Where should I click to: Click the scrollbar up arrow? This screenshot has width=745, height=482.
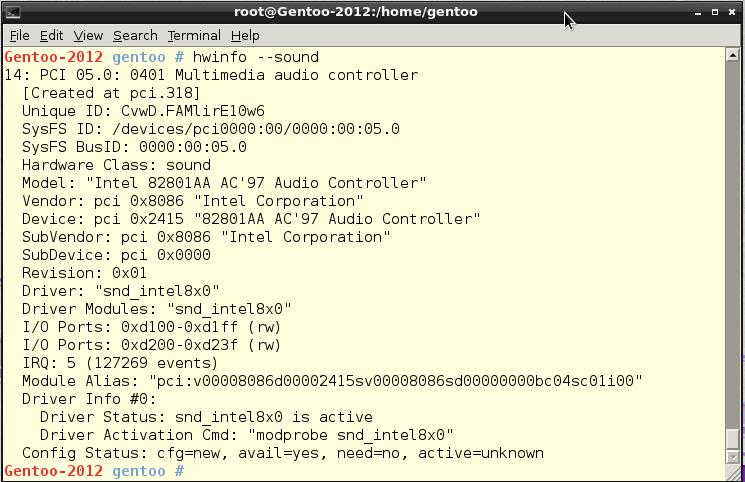[733, 56]
